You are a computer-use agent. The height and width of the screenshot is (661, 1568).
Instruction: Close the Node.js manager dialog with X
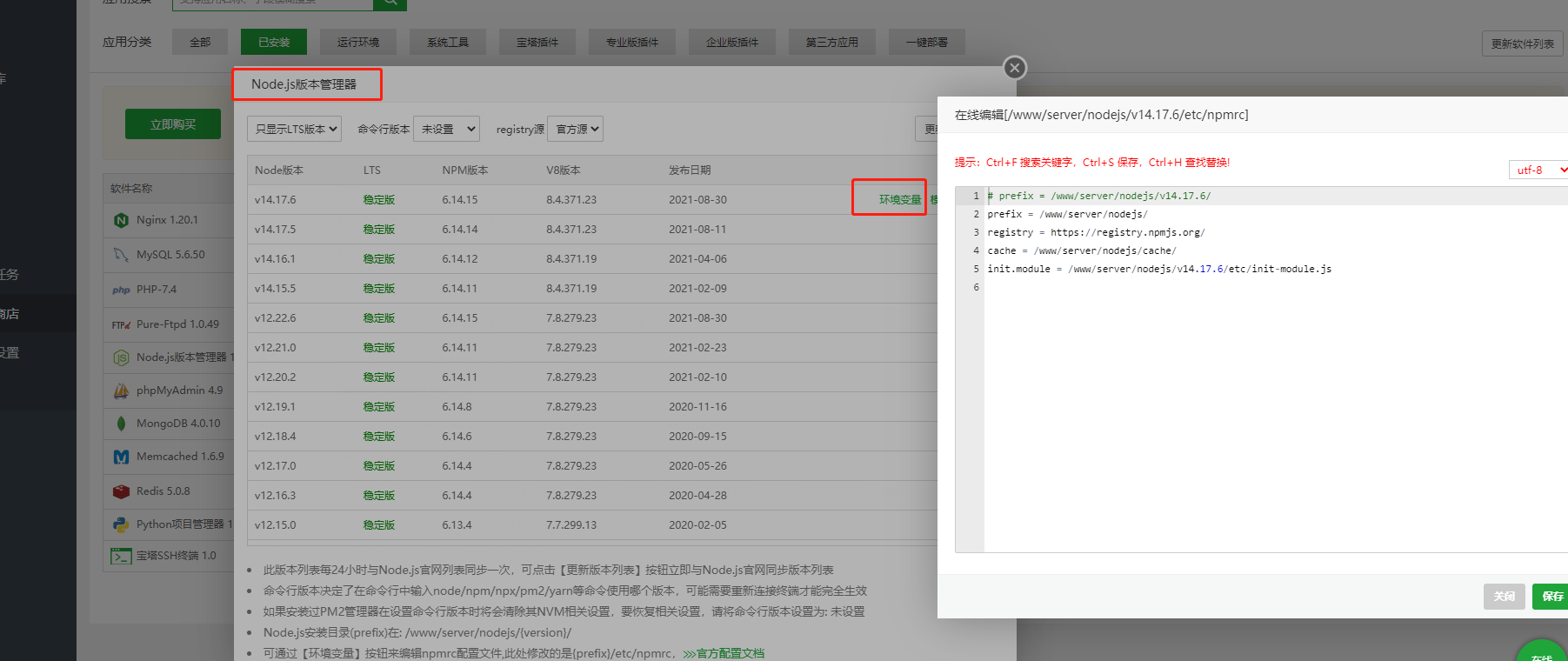(1015, 68)
